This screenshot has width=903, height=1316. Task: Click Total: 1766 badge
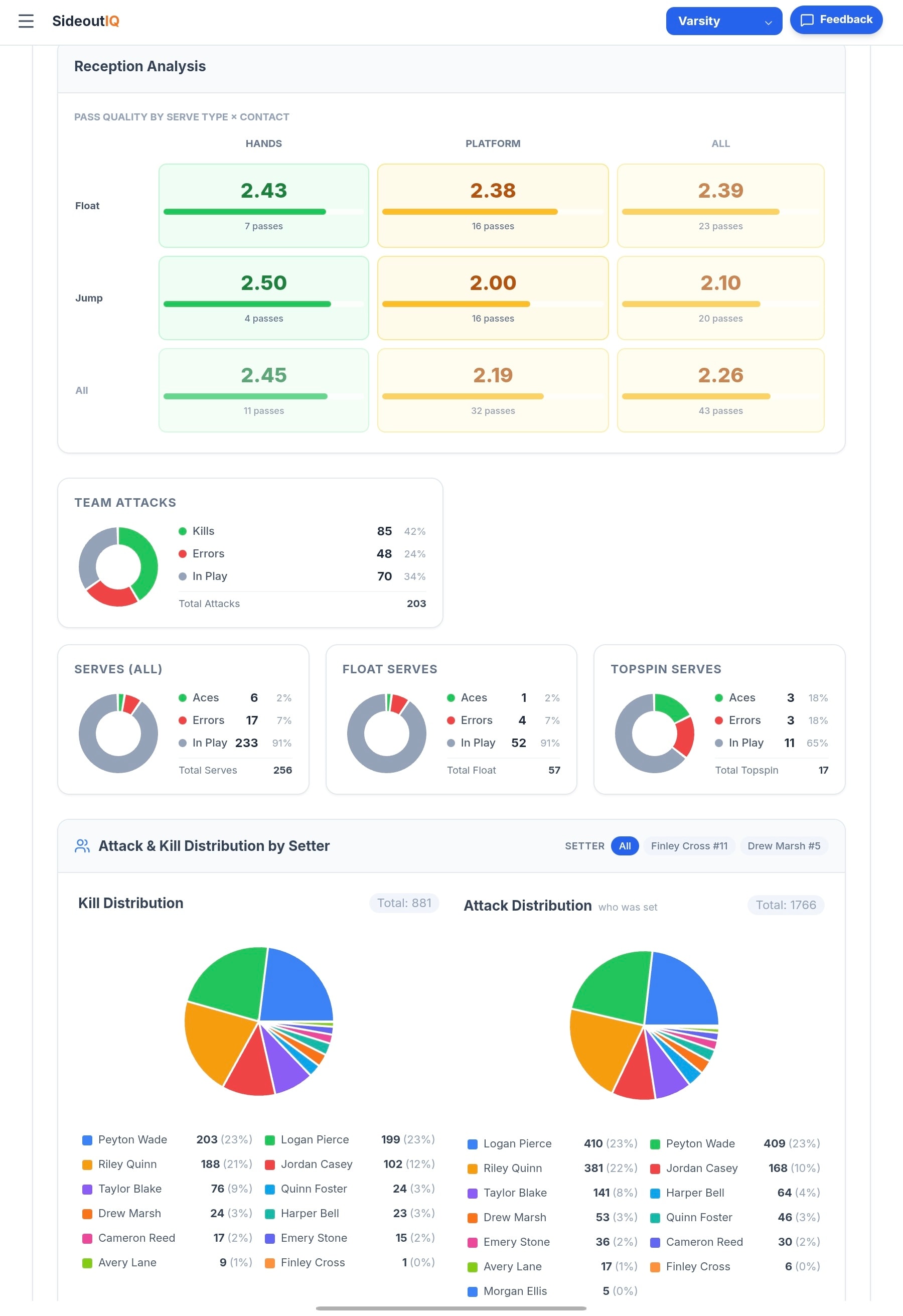click(x=785, y=905)
